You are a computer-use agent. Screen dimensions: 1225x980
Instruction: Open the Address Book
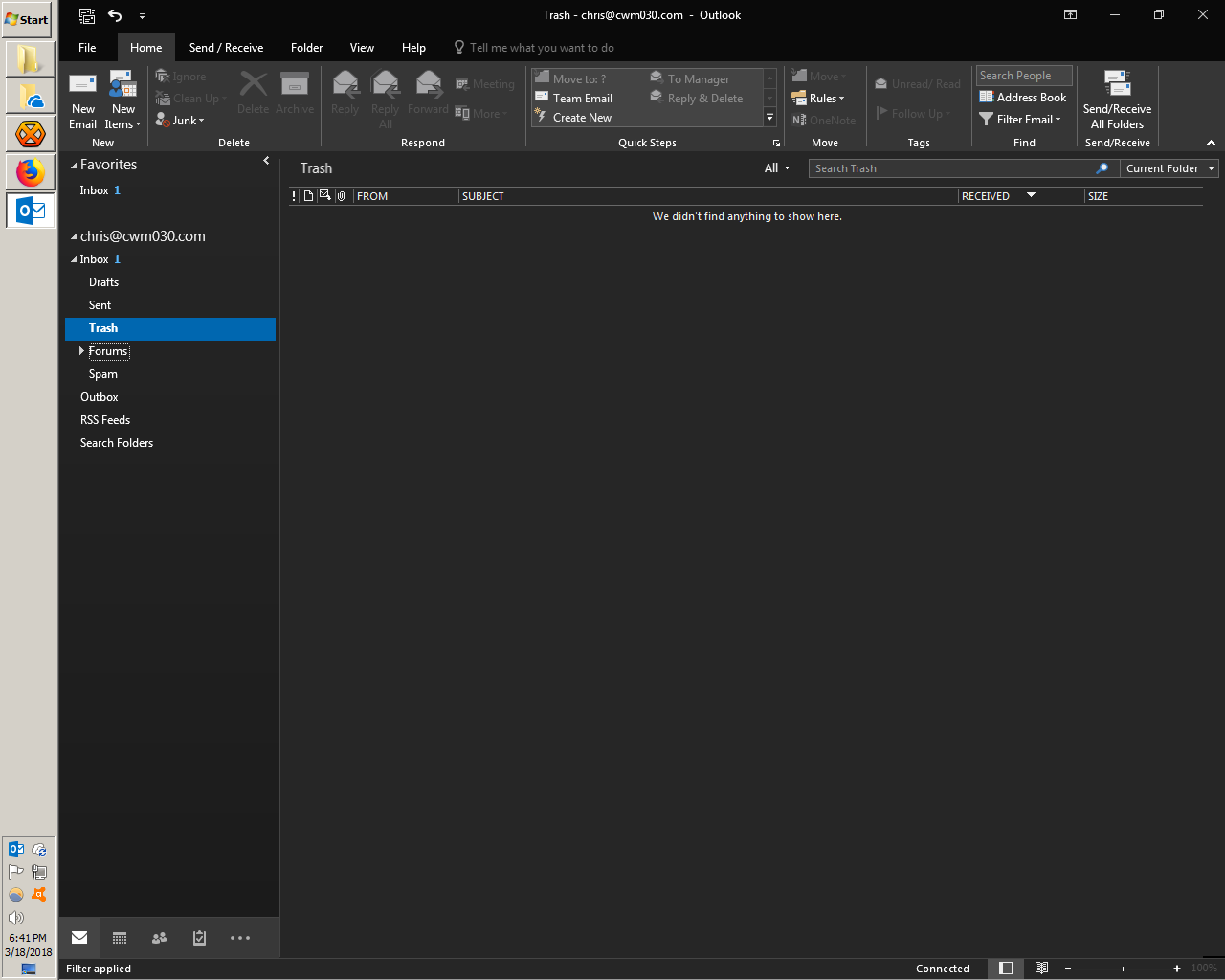(x=1023, y=98)
